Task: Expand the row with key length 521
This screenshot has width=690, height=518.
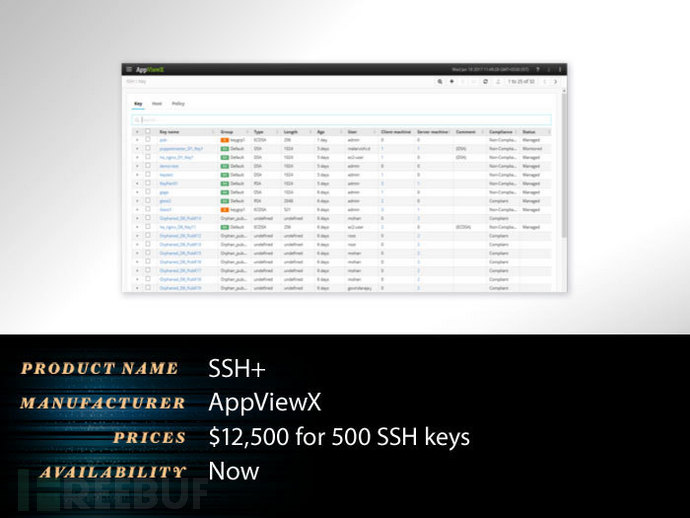Action: coord(137,210)
